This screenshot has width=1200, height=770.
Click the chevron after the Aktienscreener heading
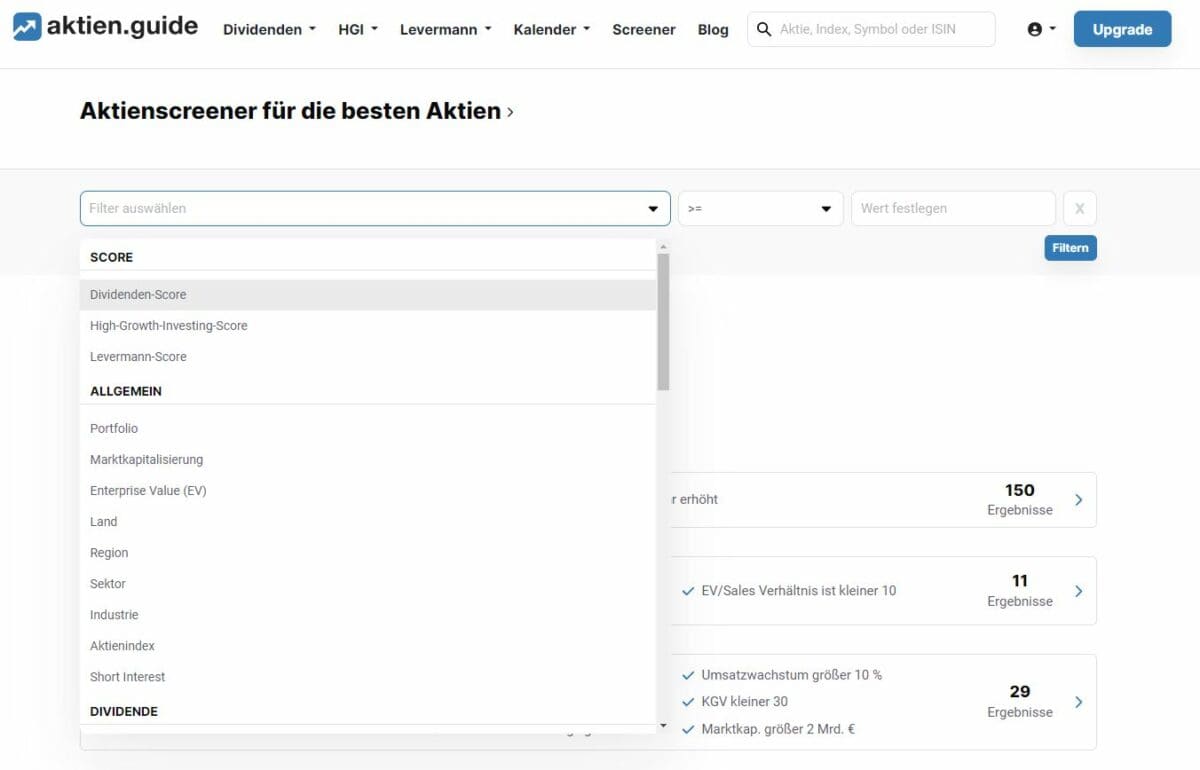coord(510,112)
